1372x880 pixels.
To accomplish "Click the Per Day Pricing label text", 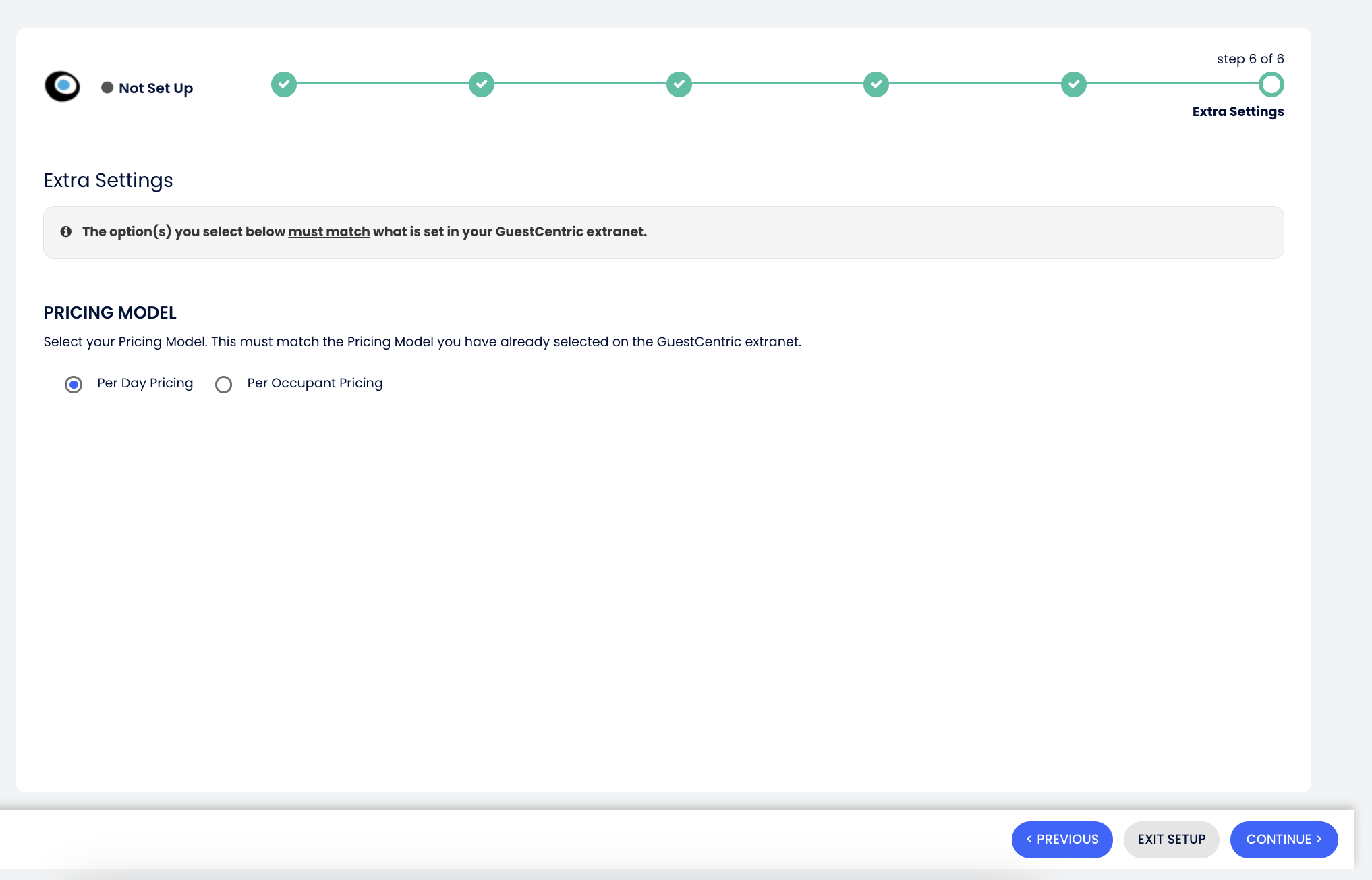I will click(145, 383).
